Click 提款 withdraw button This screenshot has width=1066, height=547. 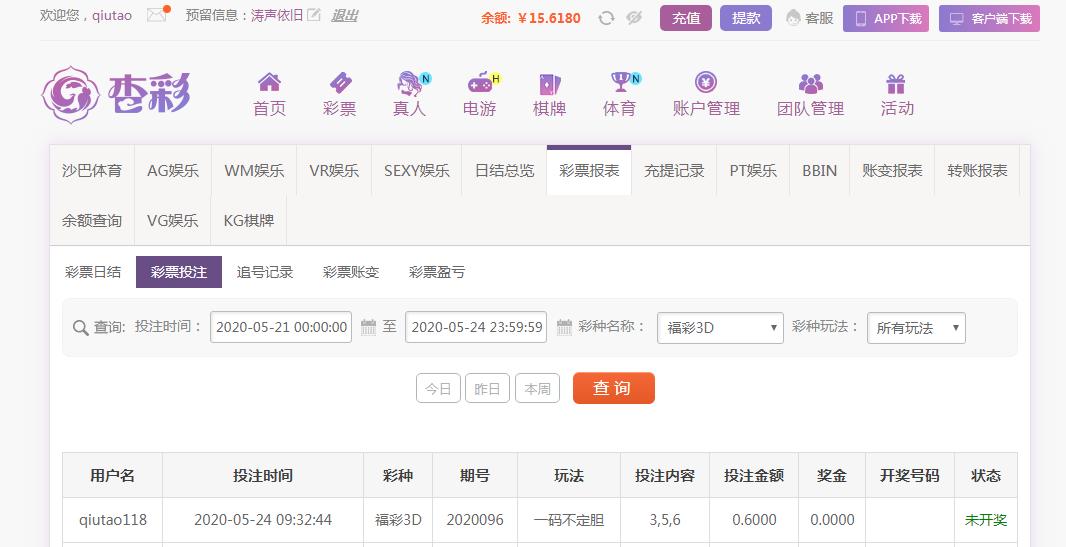click(746, 18)
